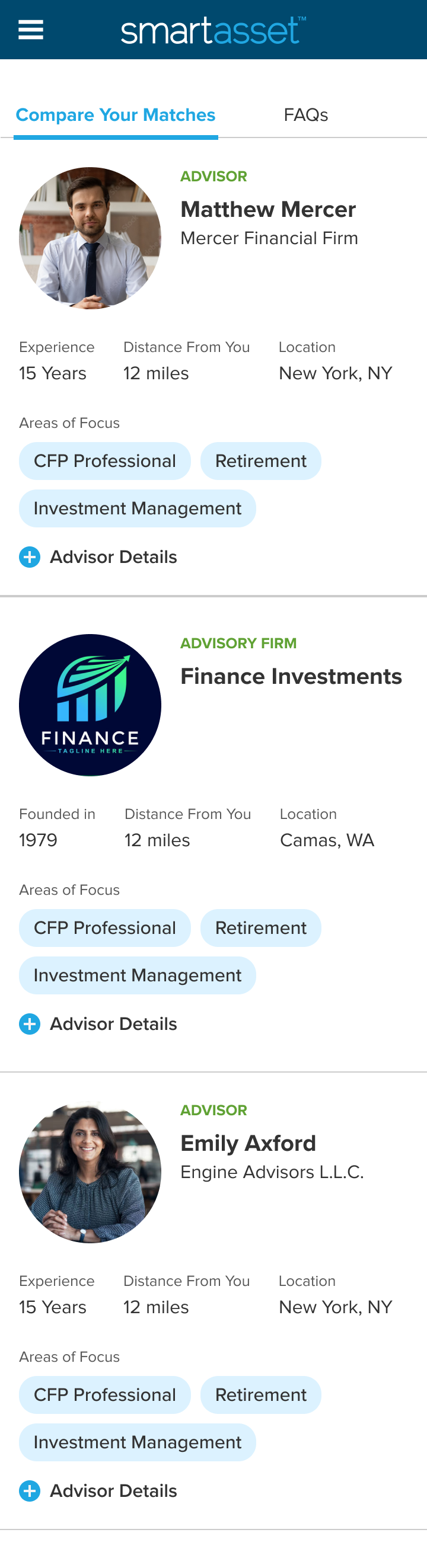This screenshot has width=427, height=1568.
Task: Select Emily Axford's Investment Management tag
Action: (x=138, y=1442)
